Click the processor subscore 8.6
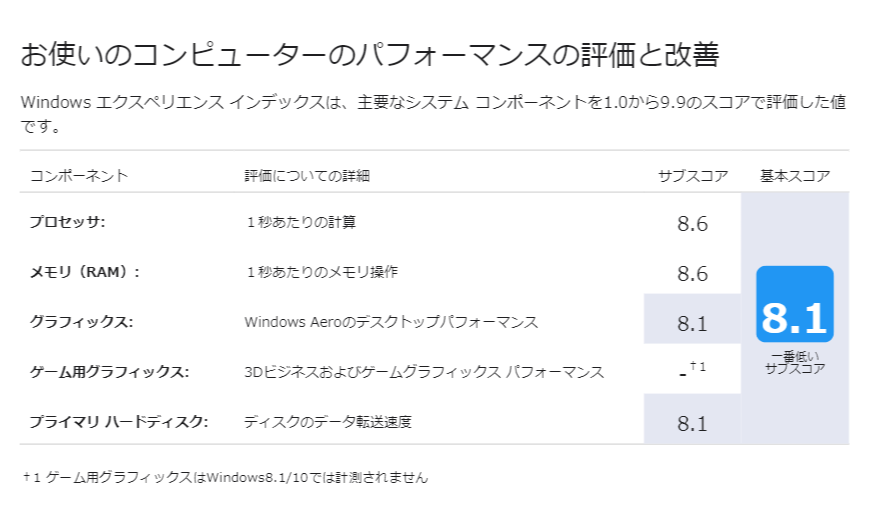This screenshot has height=511, width=870. click(692, 223)
